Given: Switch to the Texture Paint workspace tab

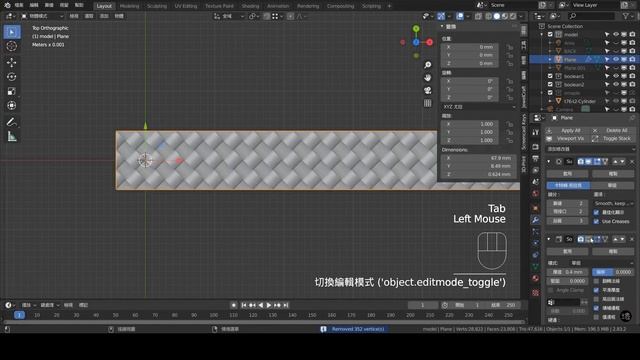Looking at the screenshot, I should 220,6.
